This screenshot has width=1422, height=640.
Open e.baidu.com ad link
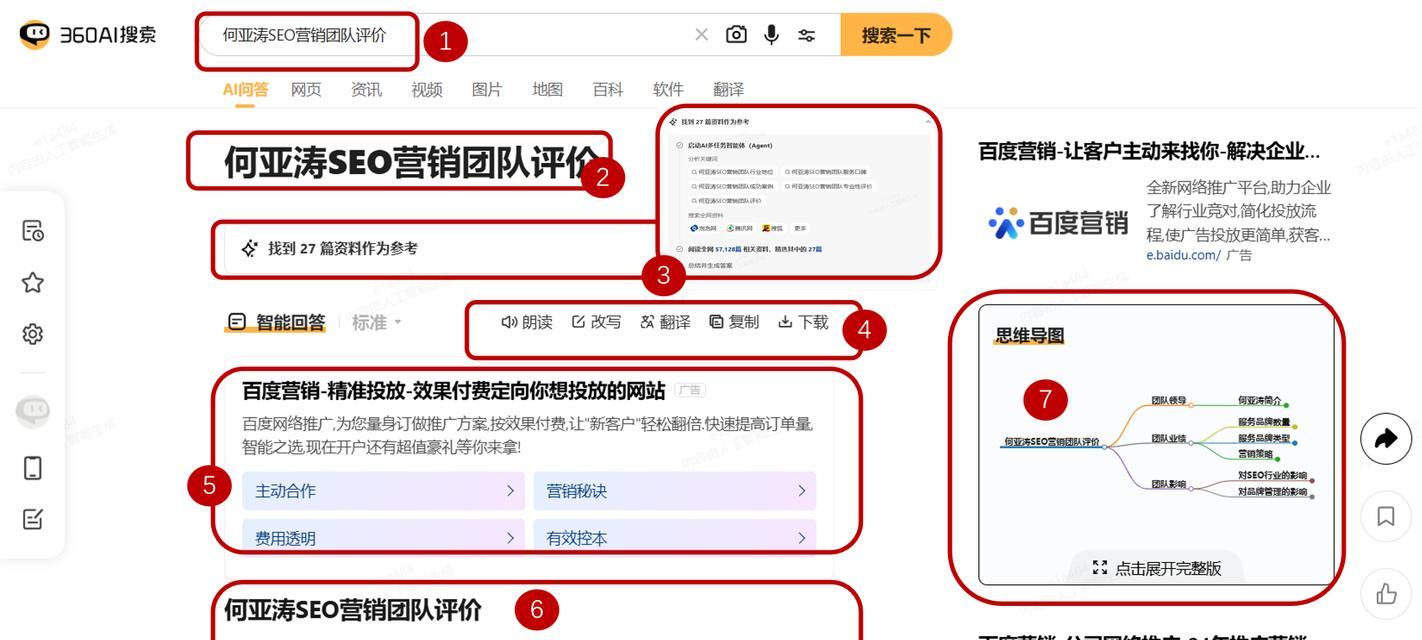click(x=1183, y=255)
